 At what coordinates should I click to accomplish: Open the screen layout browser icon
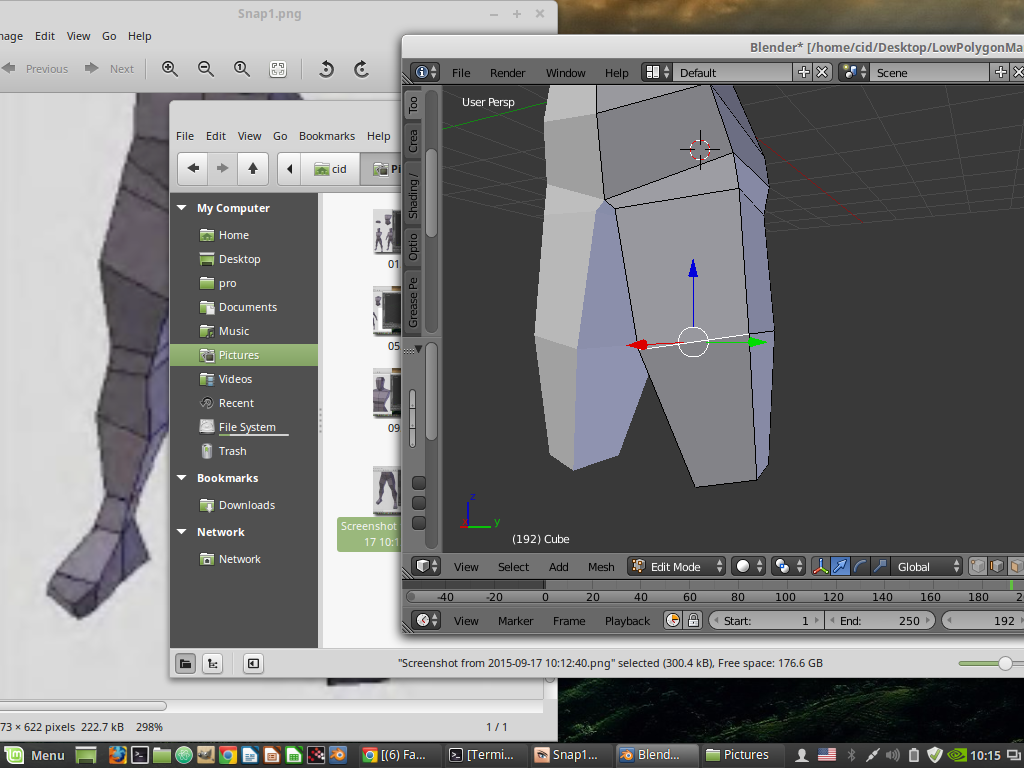tap(656, 72)
